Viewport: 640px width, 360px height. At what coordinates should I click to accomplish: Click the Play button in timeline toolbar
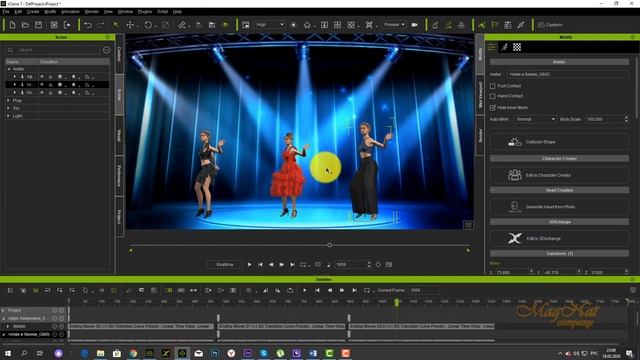pyautogui.click(x=304, y=290)
